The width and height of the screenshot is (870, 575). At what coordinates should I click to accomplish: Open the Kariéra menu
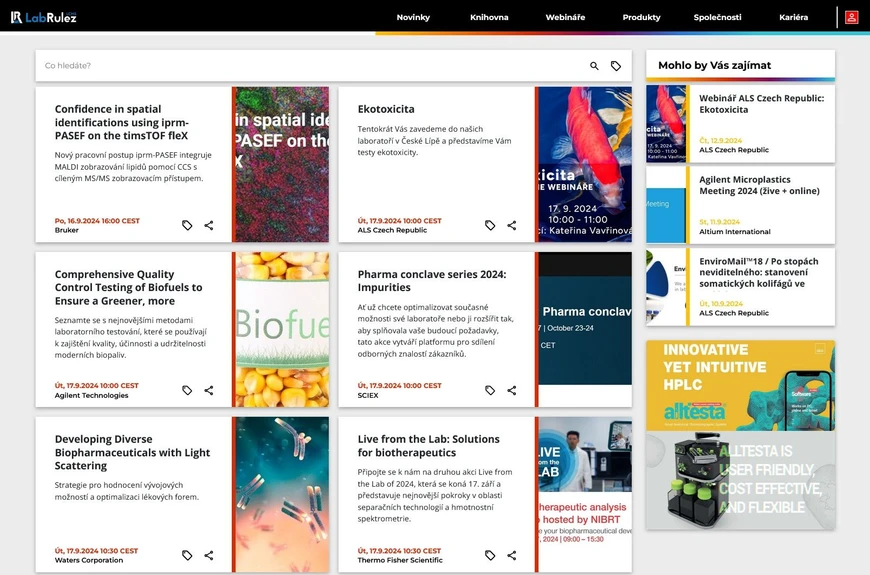(793, 17)
